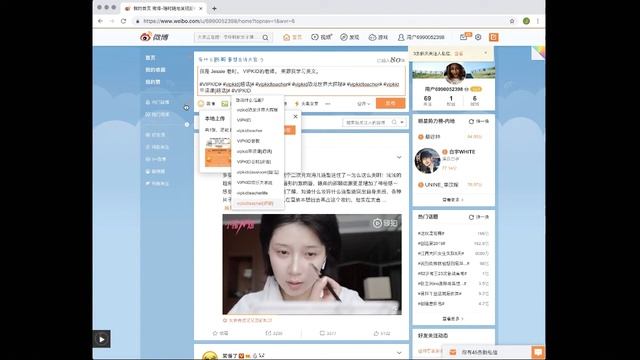Refresh 热门话题 with its 换一换 button
Screen dimensions: 640x360
click(479, 217)
